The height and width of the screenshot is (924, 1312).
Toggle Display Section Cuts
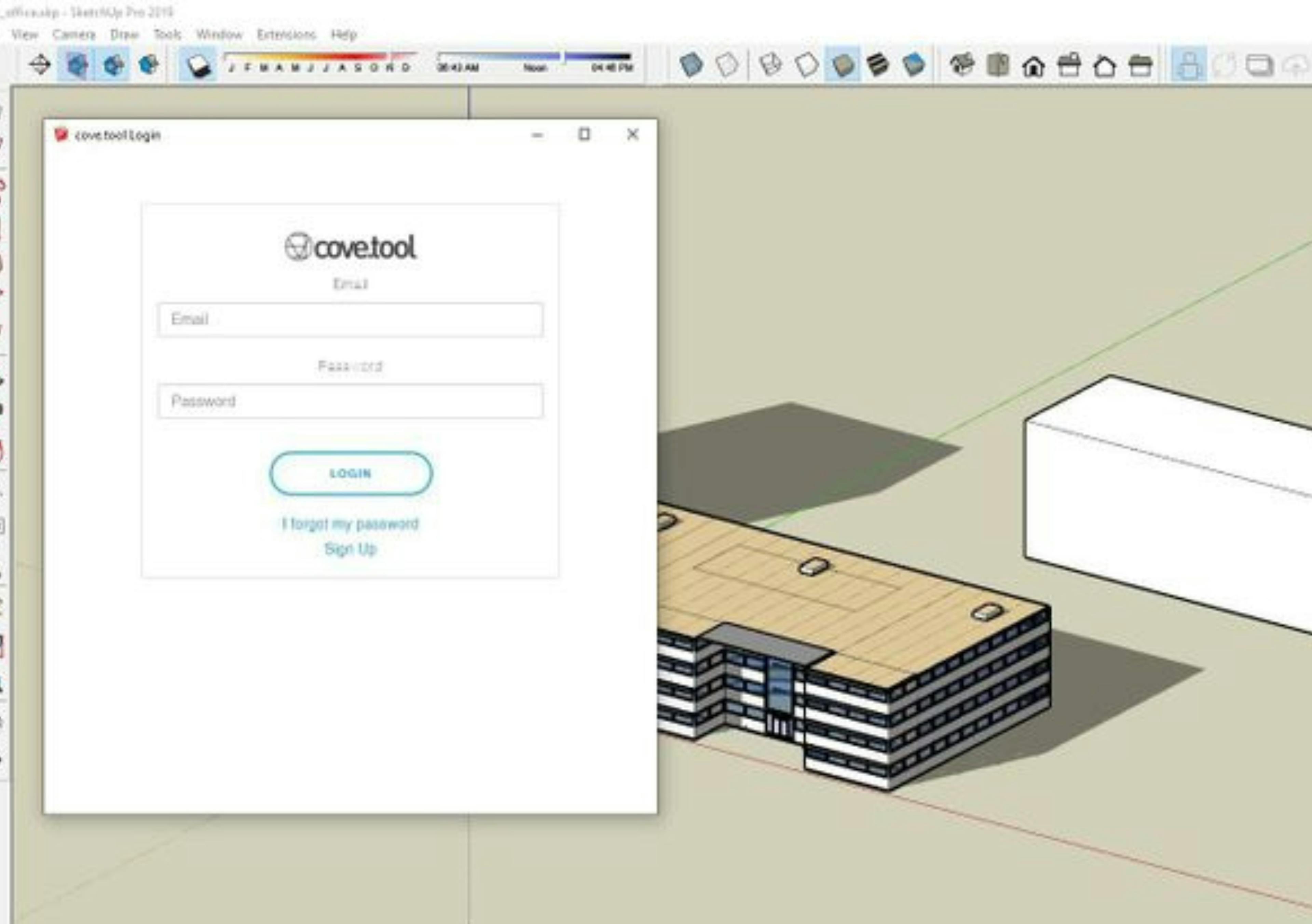pyautogui.click(x=114, y=65)
